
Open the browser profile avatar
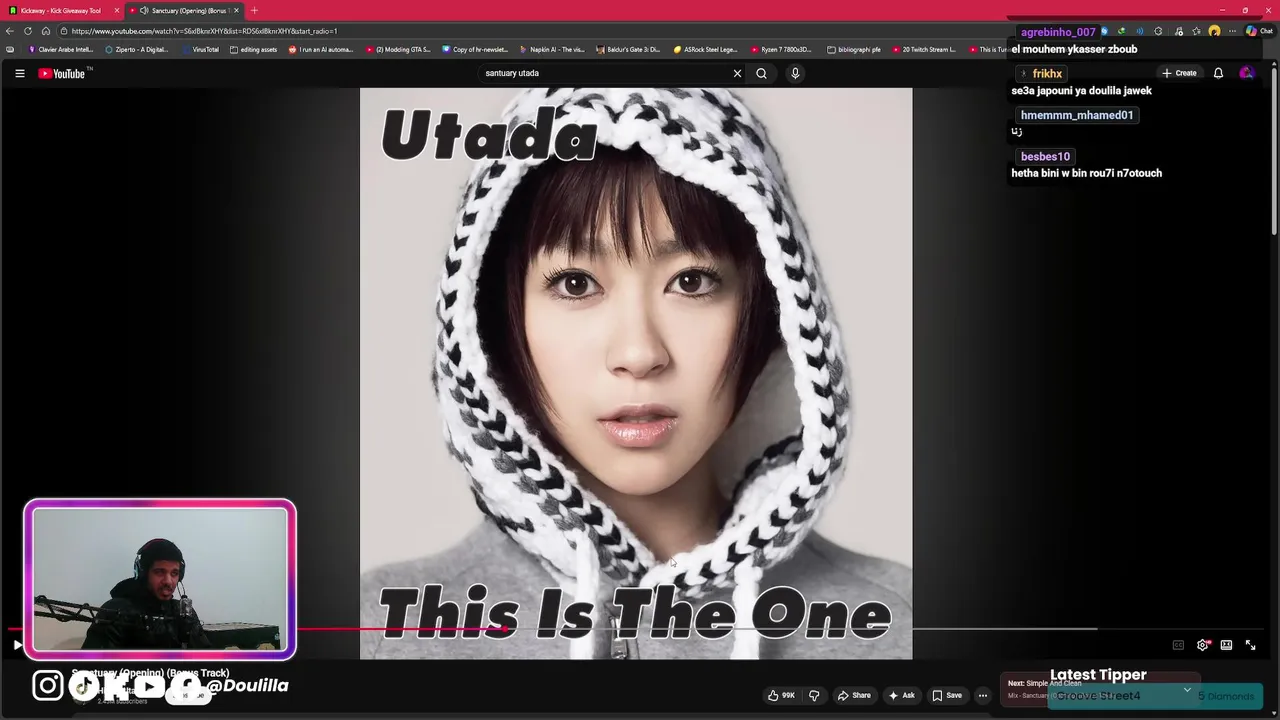coord(1214,31)
